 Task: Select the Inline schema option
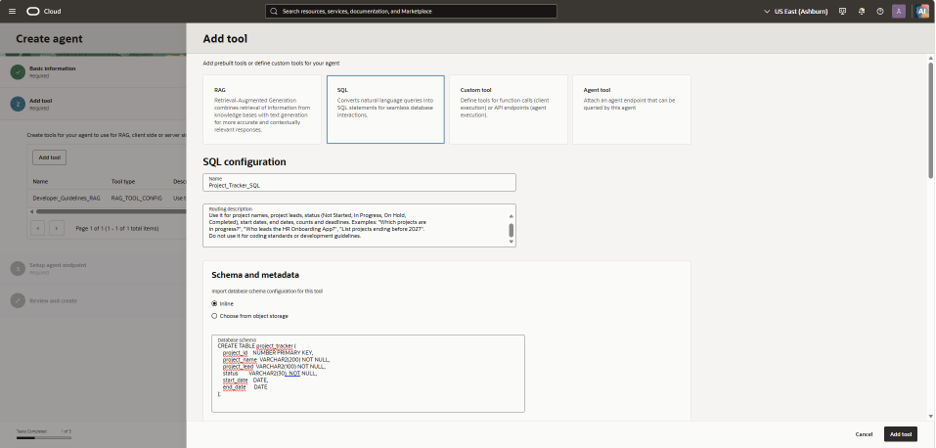[x=214, y=303]
